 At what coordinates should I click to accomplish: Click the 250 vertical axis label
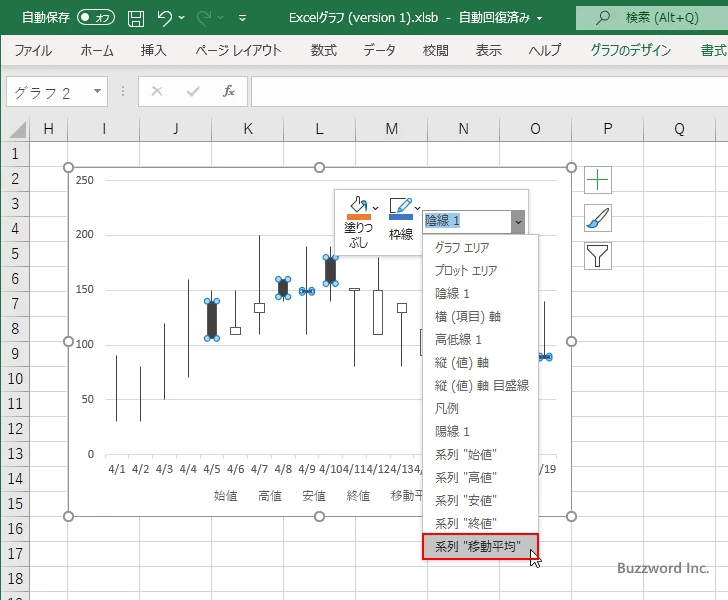pyautogui.click(x=85, y=180)
